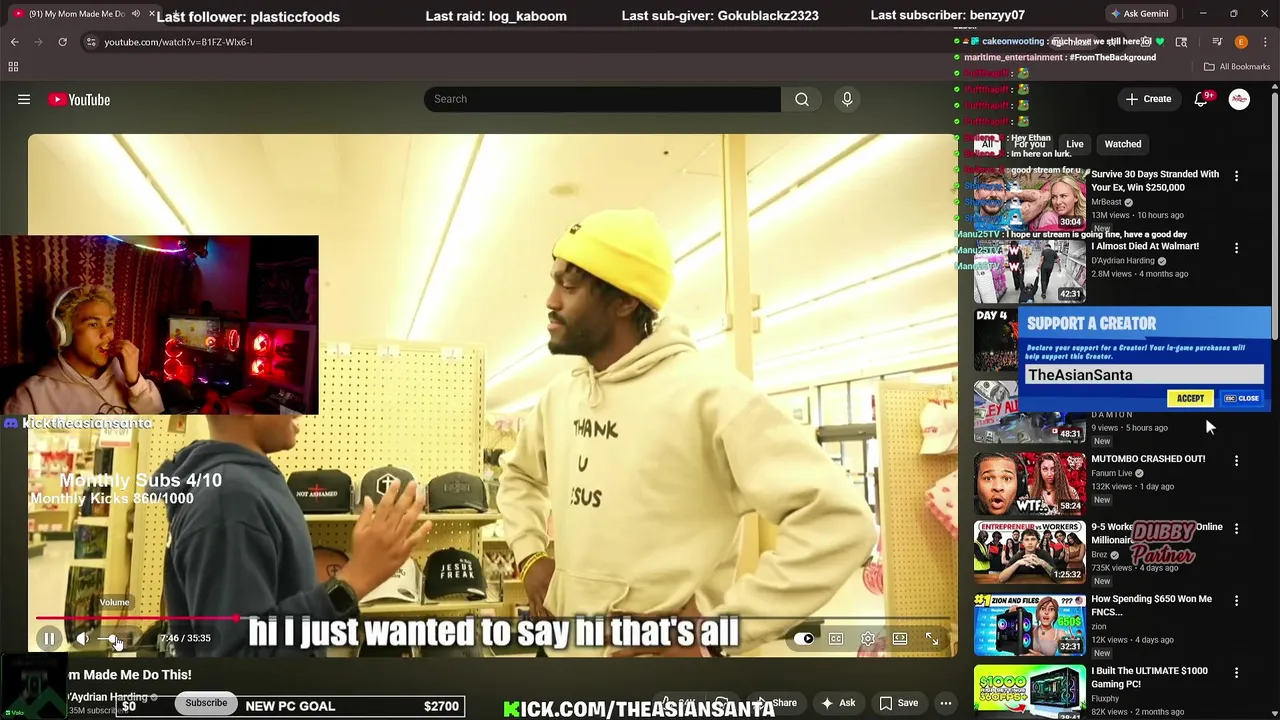
Task: Reload the page
Action: pos(62,42)
